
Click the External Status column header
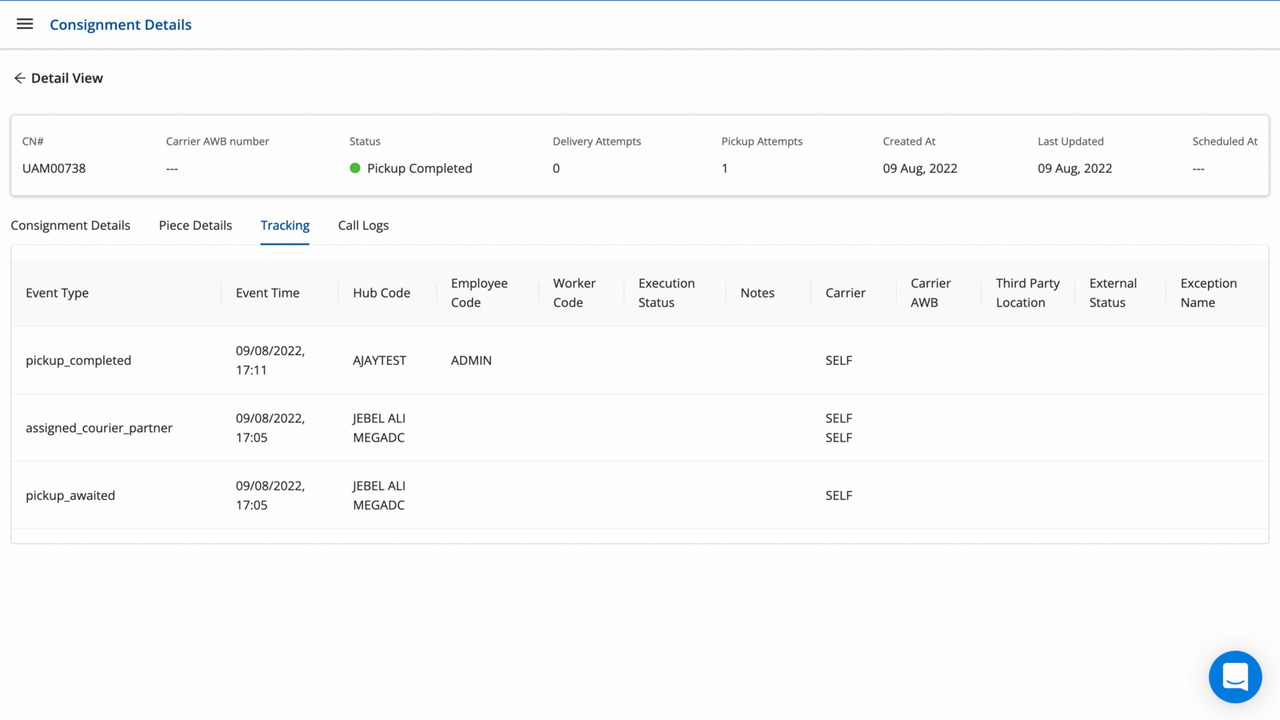[x=1113, y=293]
